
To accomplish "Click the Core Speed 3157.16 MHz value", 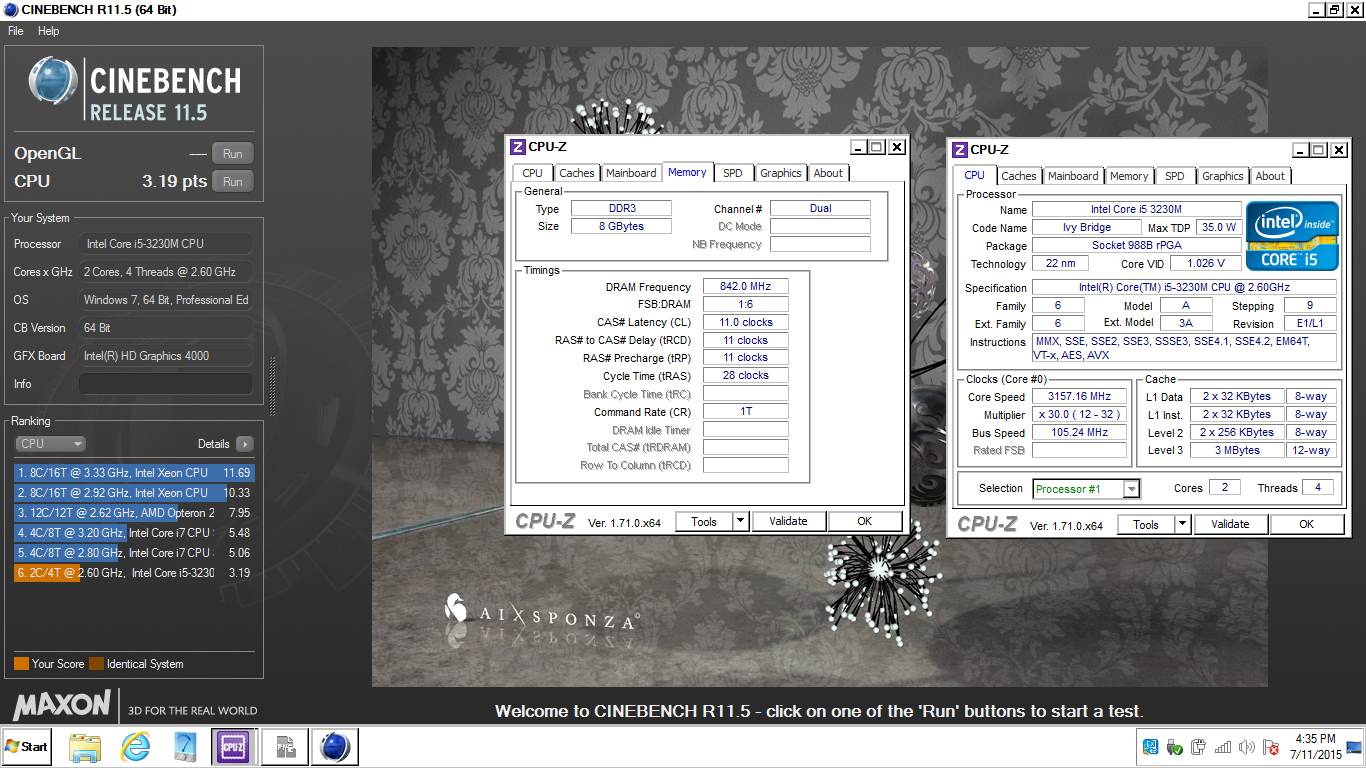I will 1081,397.
